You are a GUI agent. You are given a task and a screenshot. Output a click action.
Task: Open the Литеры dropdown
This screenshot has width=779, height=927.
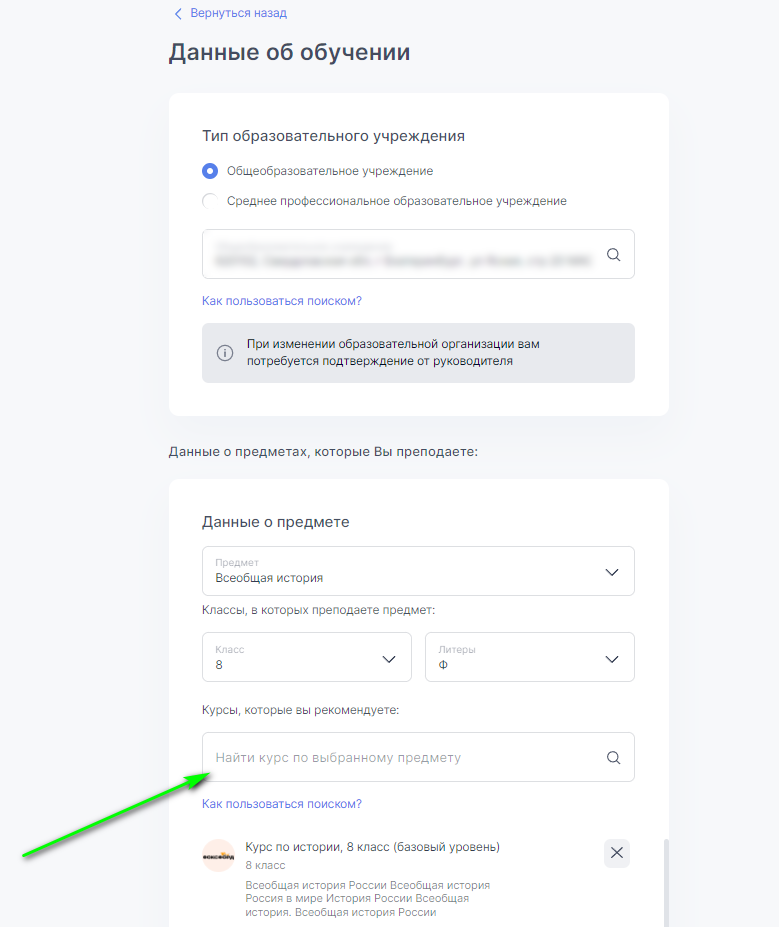click(x=529, y=657)
